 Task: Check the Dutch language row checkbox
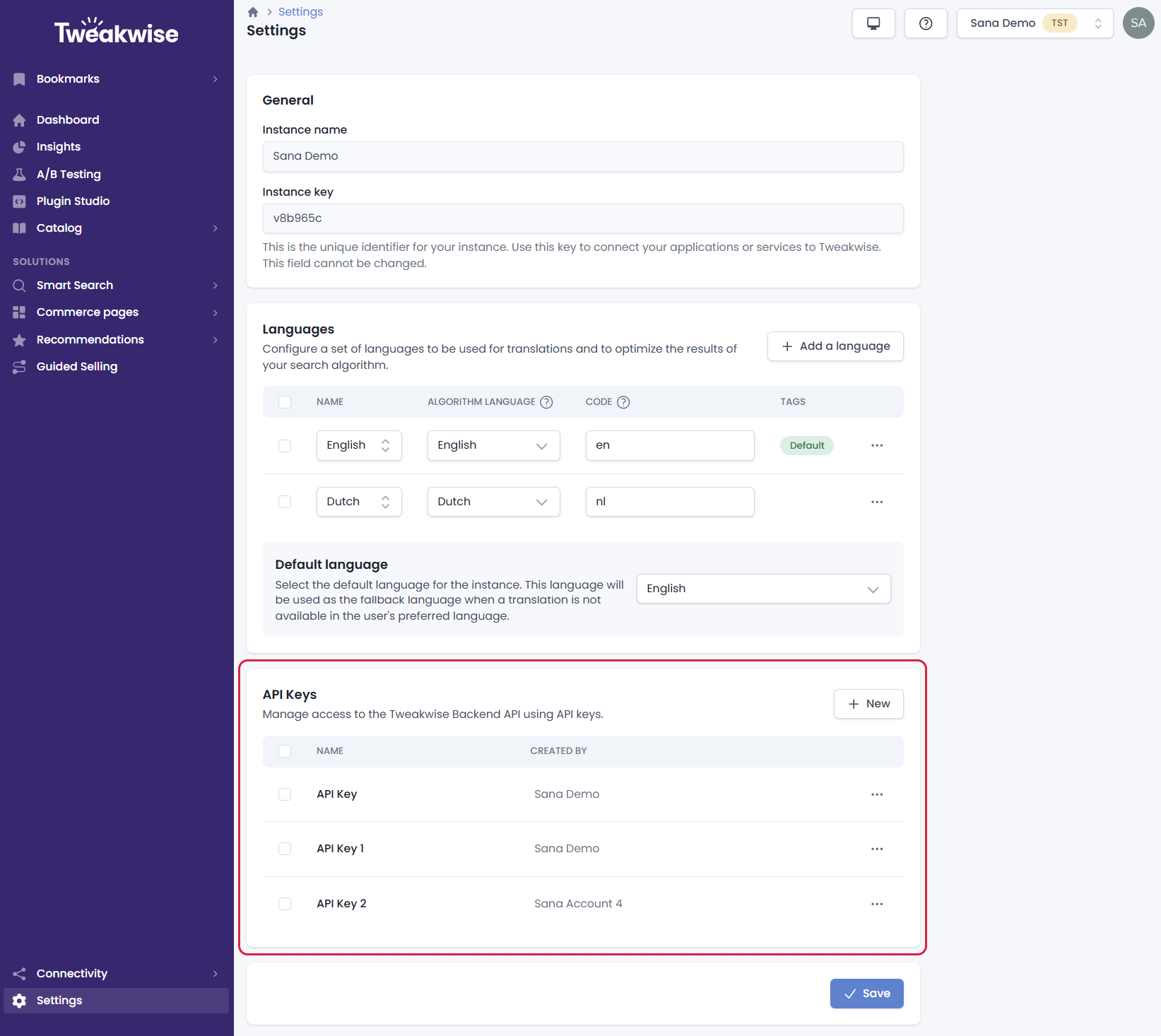click(285, 502)
